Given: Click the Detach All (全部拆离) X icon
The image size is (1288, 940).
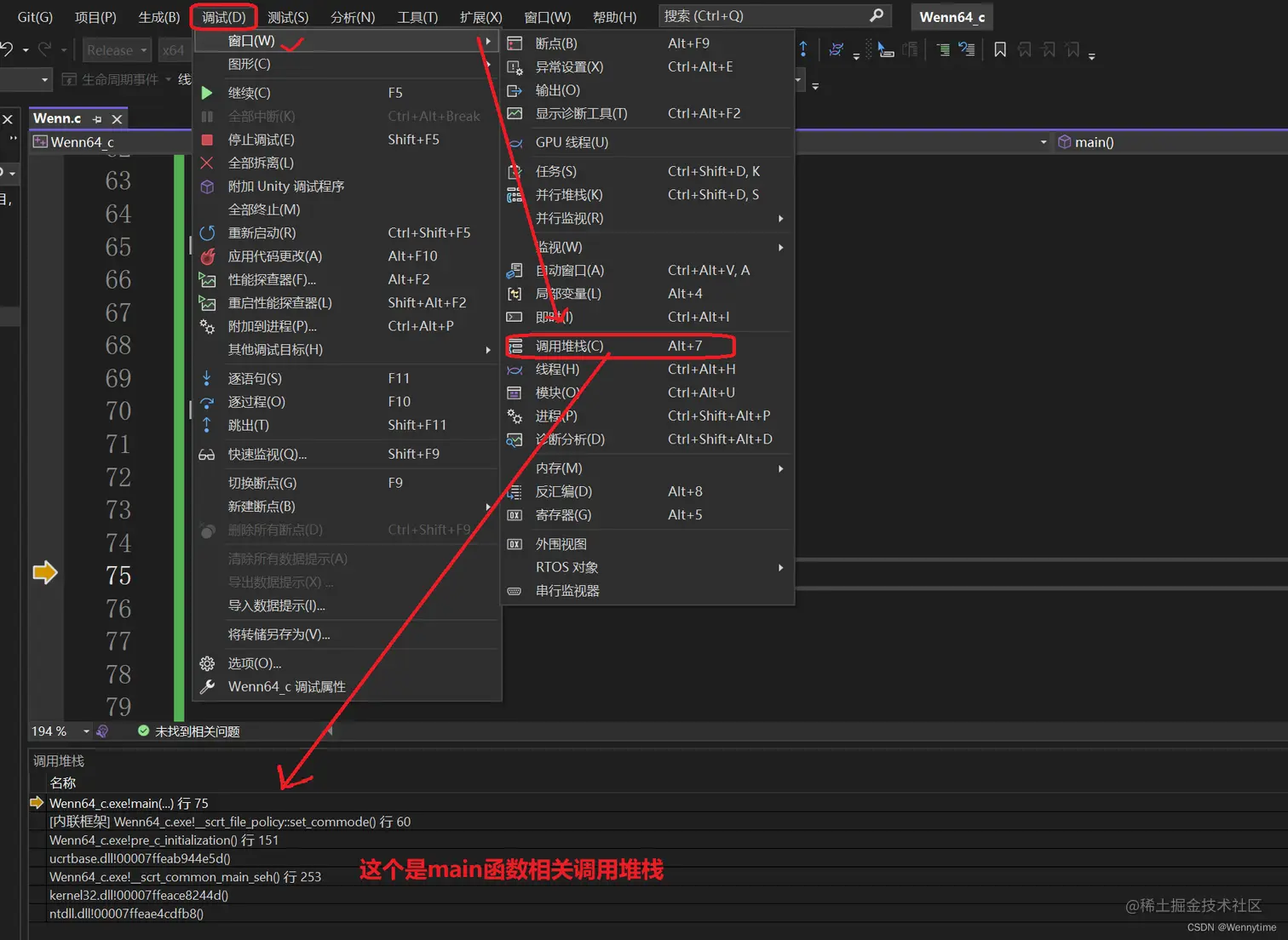Looking at the screenshot, I should click(x=207, y=163).
